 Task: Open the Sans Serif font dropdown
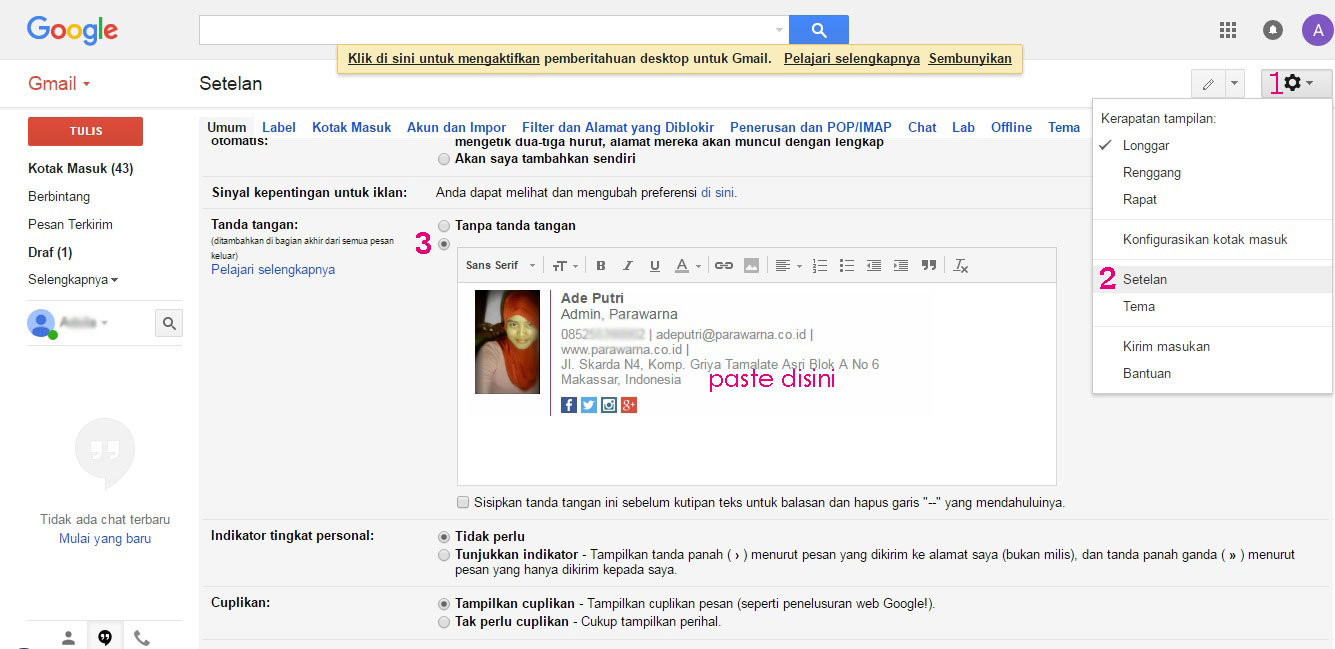(x=501, y=265)
